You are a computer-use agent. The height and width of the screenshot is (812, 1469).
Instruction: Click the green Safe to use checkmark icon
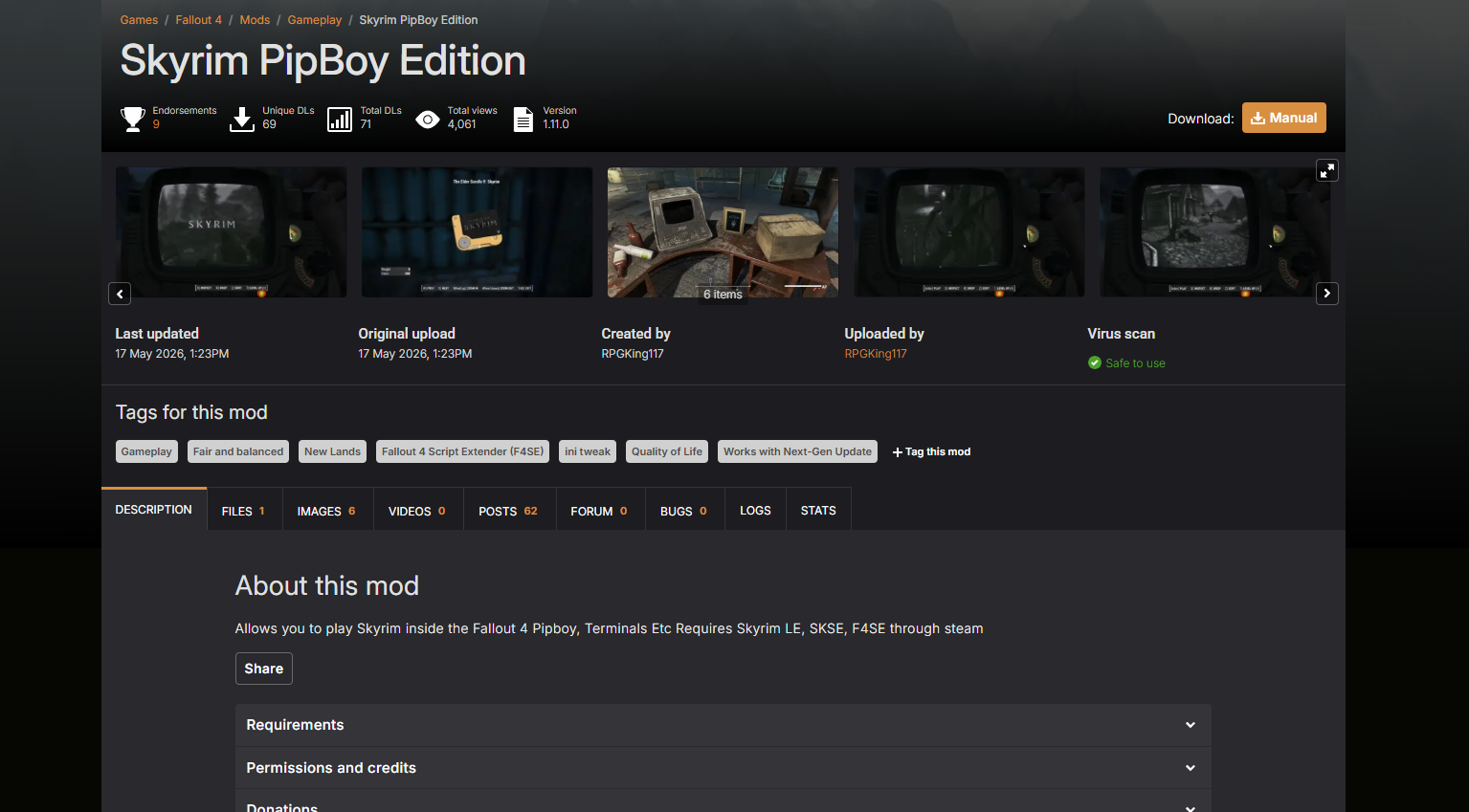coord(1095,362)
